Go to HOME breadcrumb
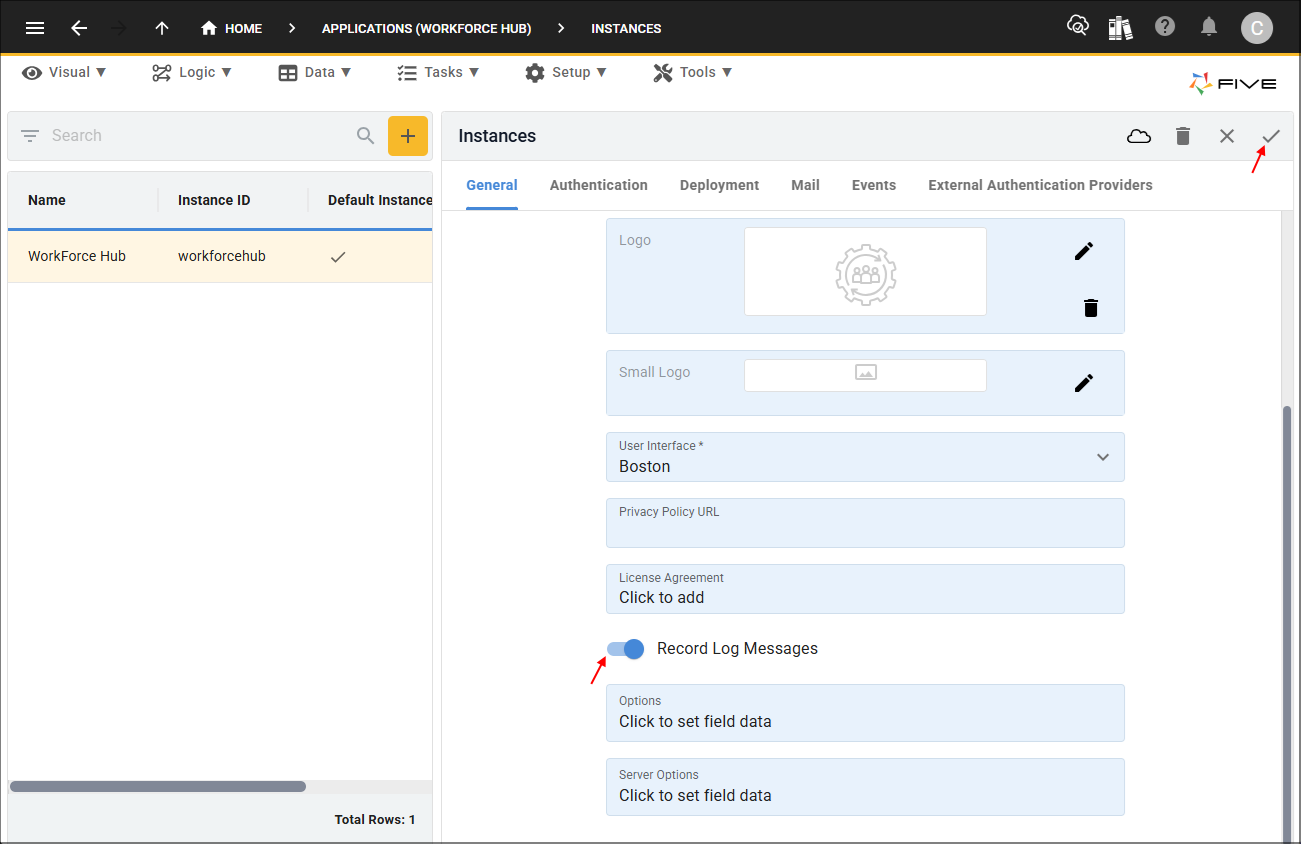 click(231, 28)
